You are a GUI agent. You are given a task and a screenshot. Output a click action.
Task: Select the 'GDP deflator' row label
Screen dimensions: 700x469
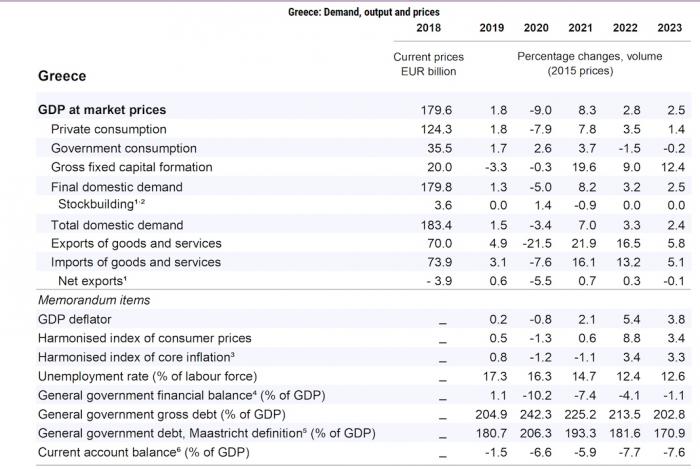pos(76,319)
